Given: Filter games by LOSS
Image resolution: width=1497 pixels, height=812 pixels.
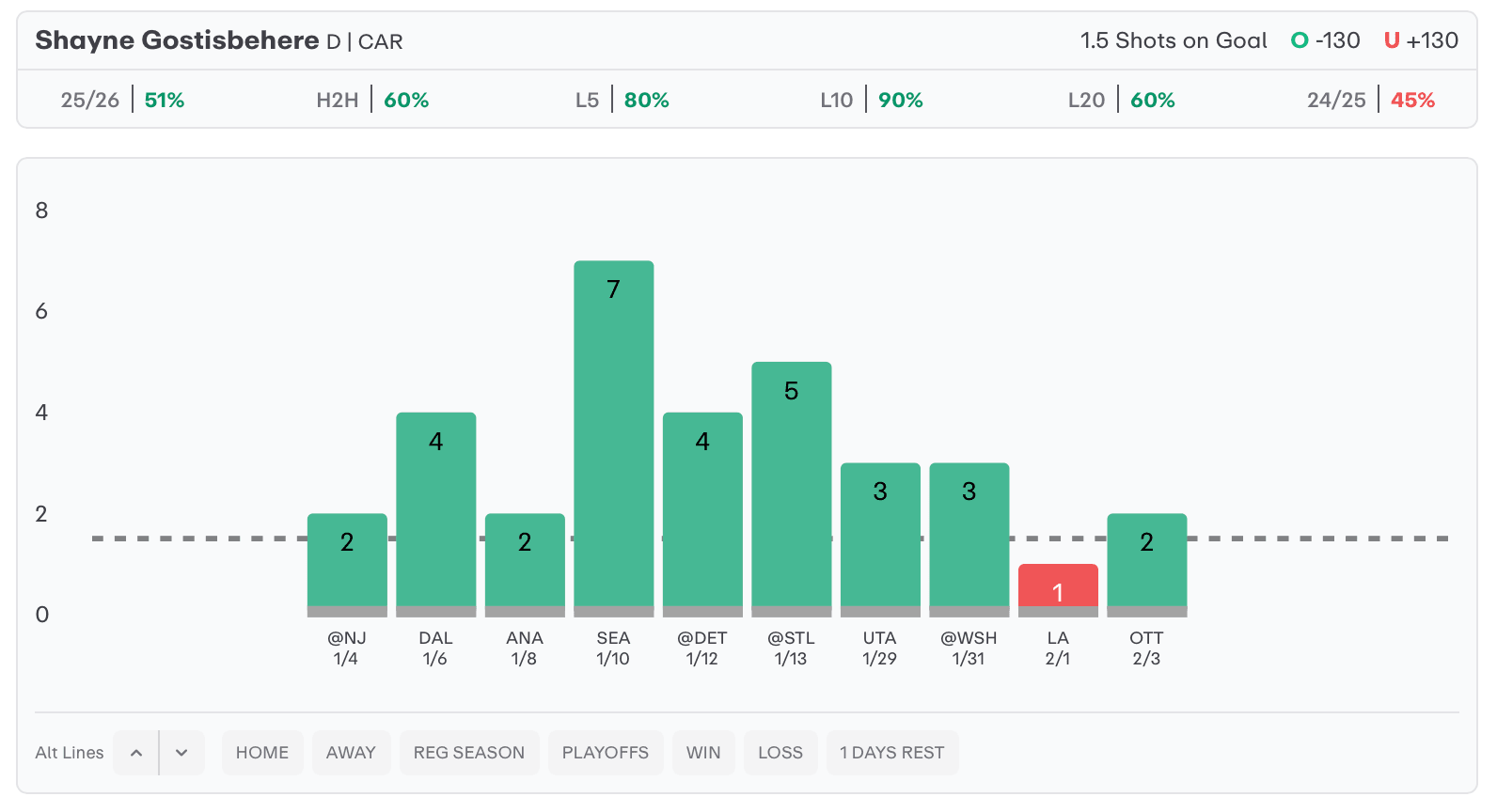Looking at the screenshot, I should 780,753.
